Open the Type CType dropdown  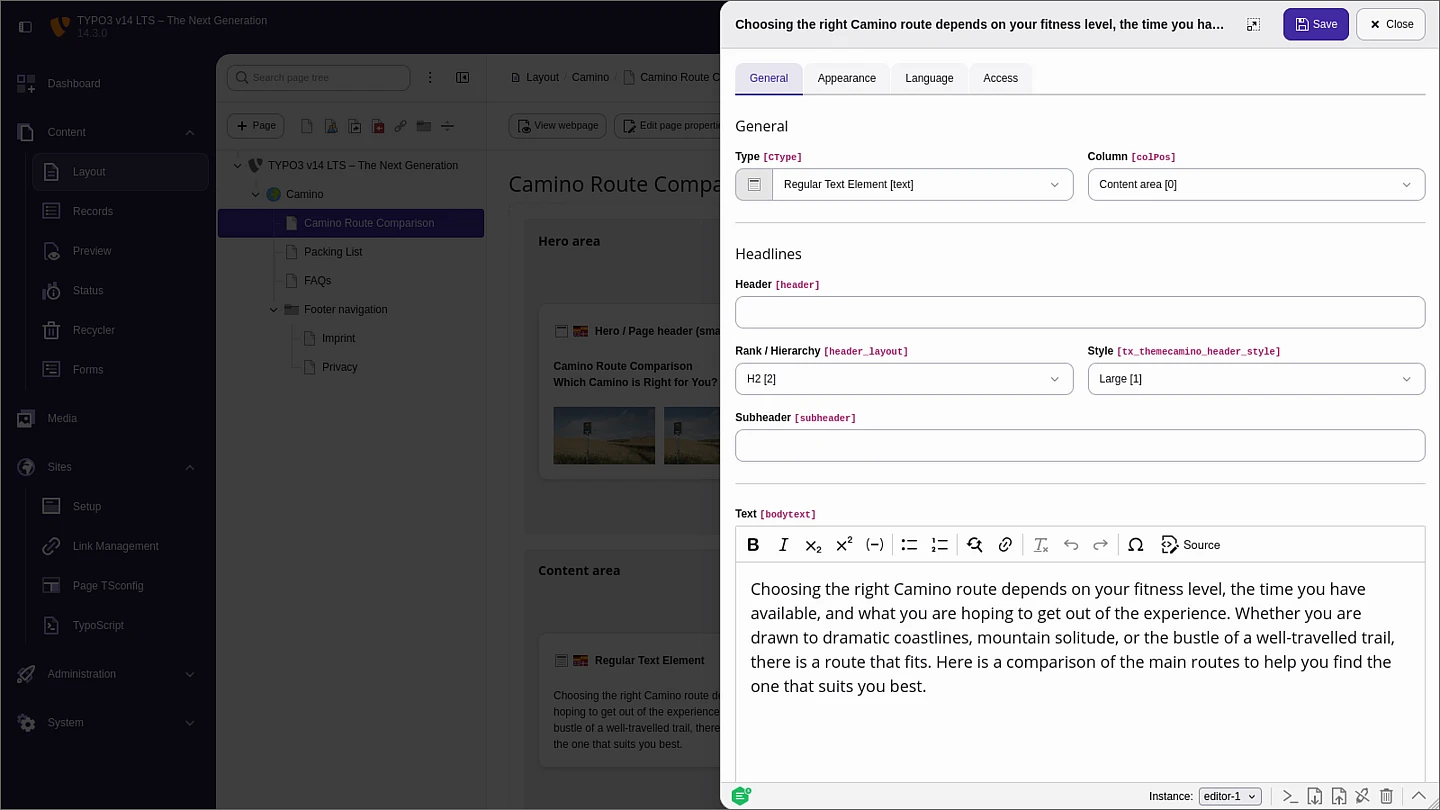920,185
